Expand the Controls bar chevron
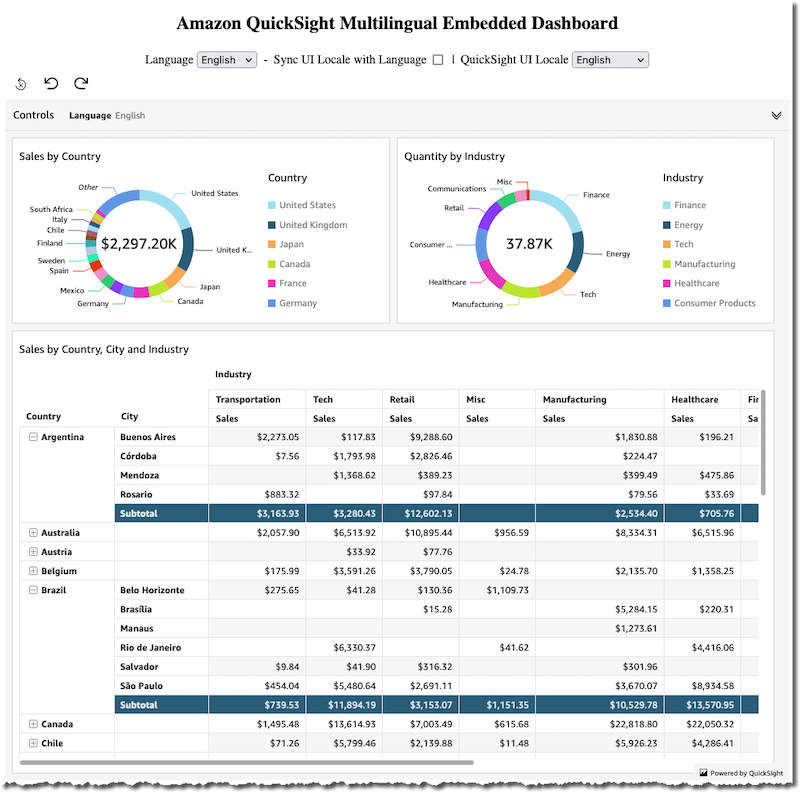The image size is (800, 794). pos(776,115)
